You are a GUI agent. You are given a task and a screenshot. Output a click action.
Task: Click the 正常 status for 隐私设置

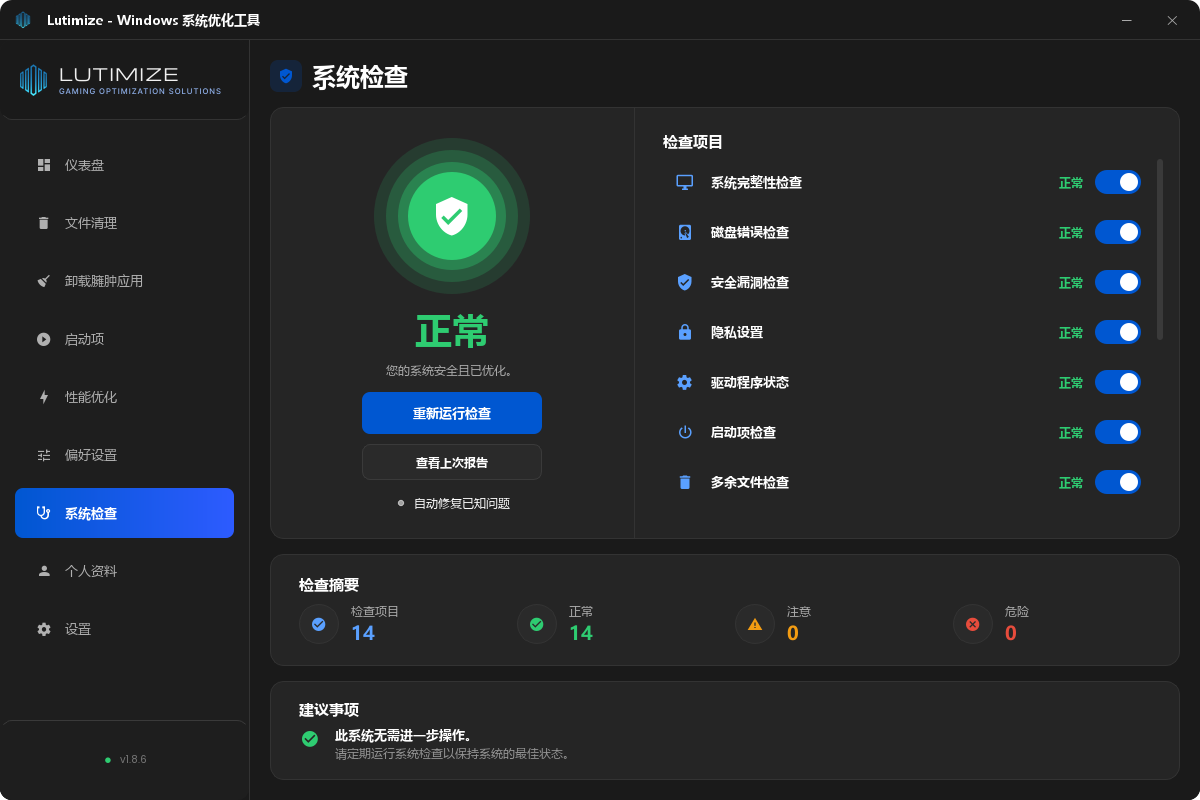pyautogui.click(x=1071, y=333)
